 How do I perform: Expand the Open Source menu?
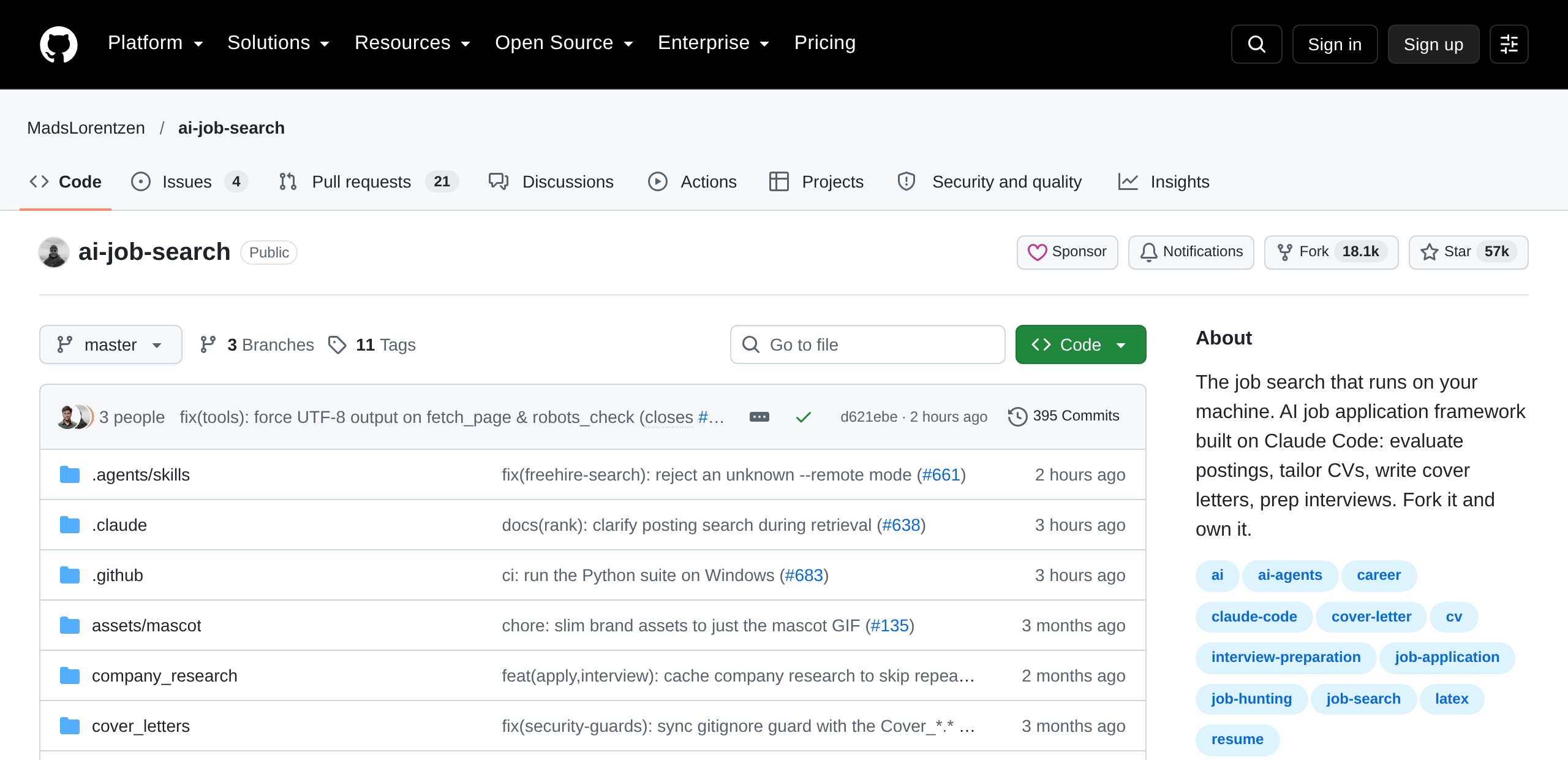(x=563, y=43)
